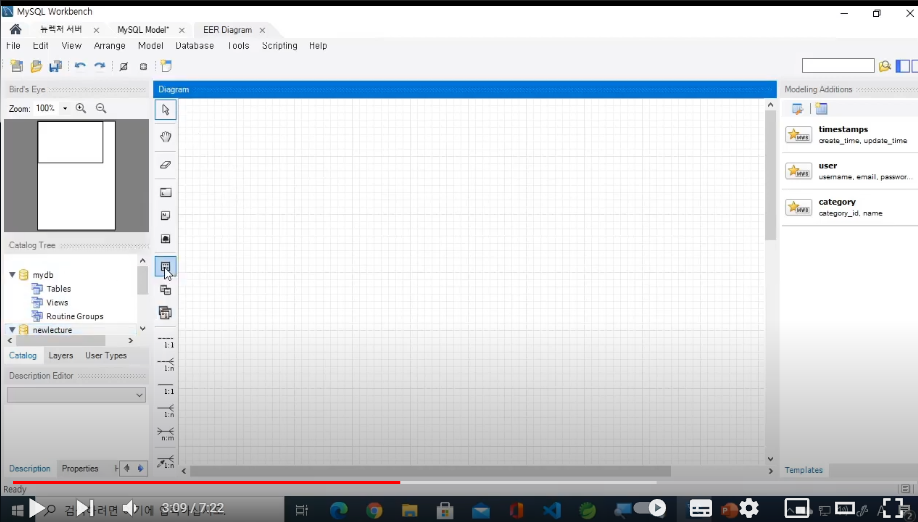
Task: Add the user template
Action: pyautogui.click(x=850, y=171)
